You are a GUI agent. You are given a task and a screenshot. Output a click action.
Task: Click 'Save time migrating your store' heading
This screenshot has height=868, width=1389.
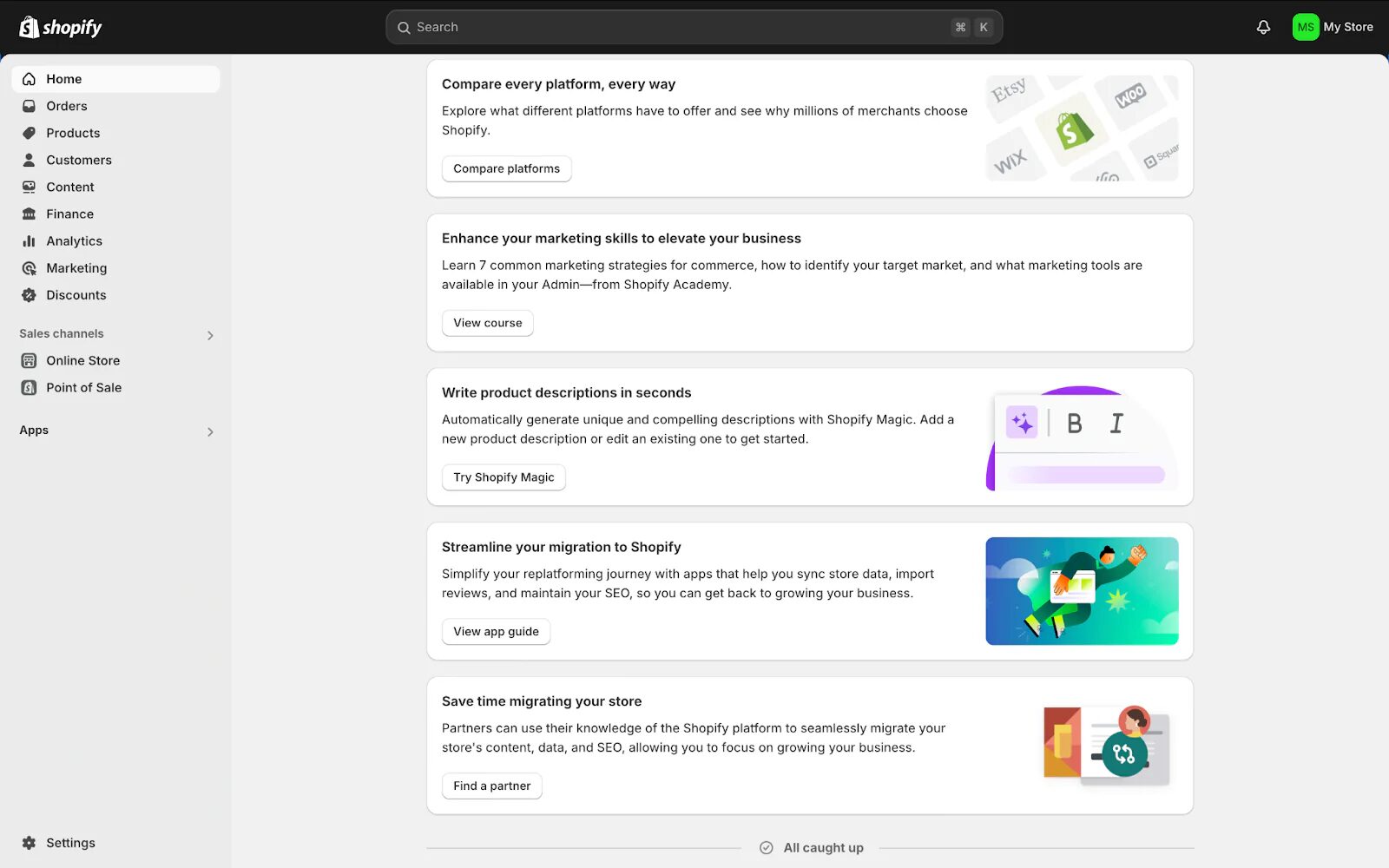pyautogui.click(x=542, y=701)
